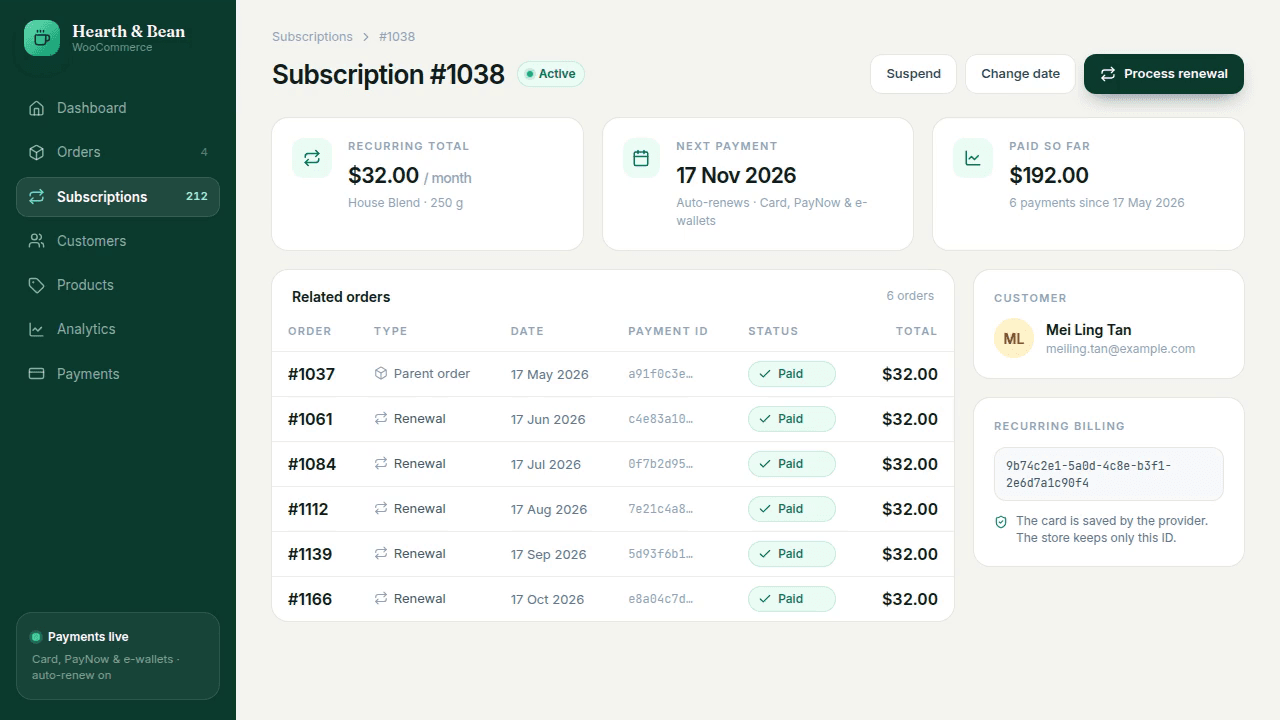Open the Subscriptions menu item
The height and width of the screenshot is (720, 1280).
(x=118, y=197)
